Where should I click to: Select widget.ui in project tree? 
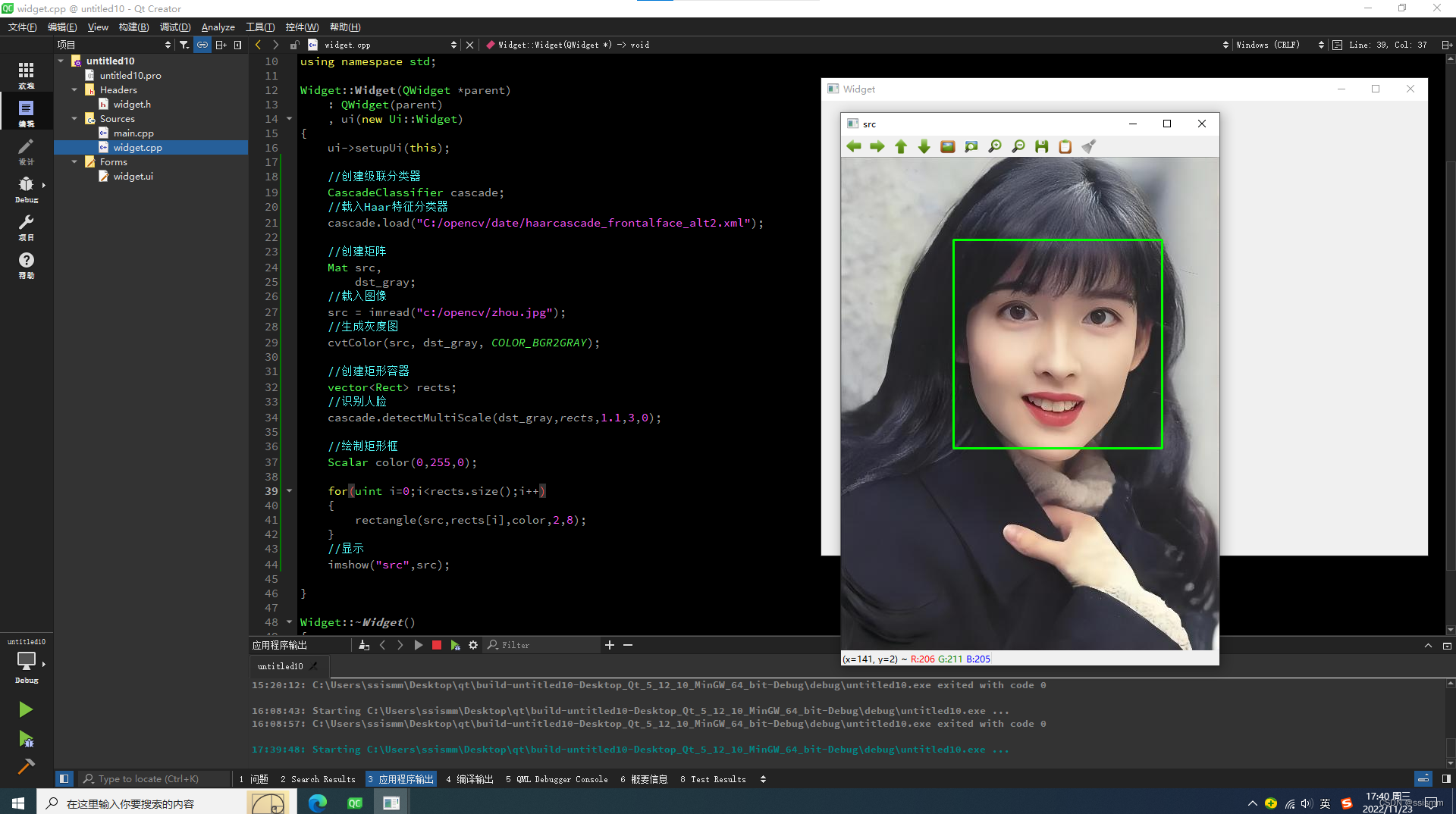pos(133,176)
